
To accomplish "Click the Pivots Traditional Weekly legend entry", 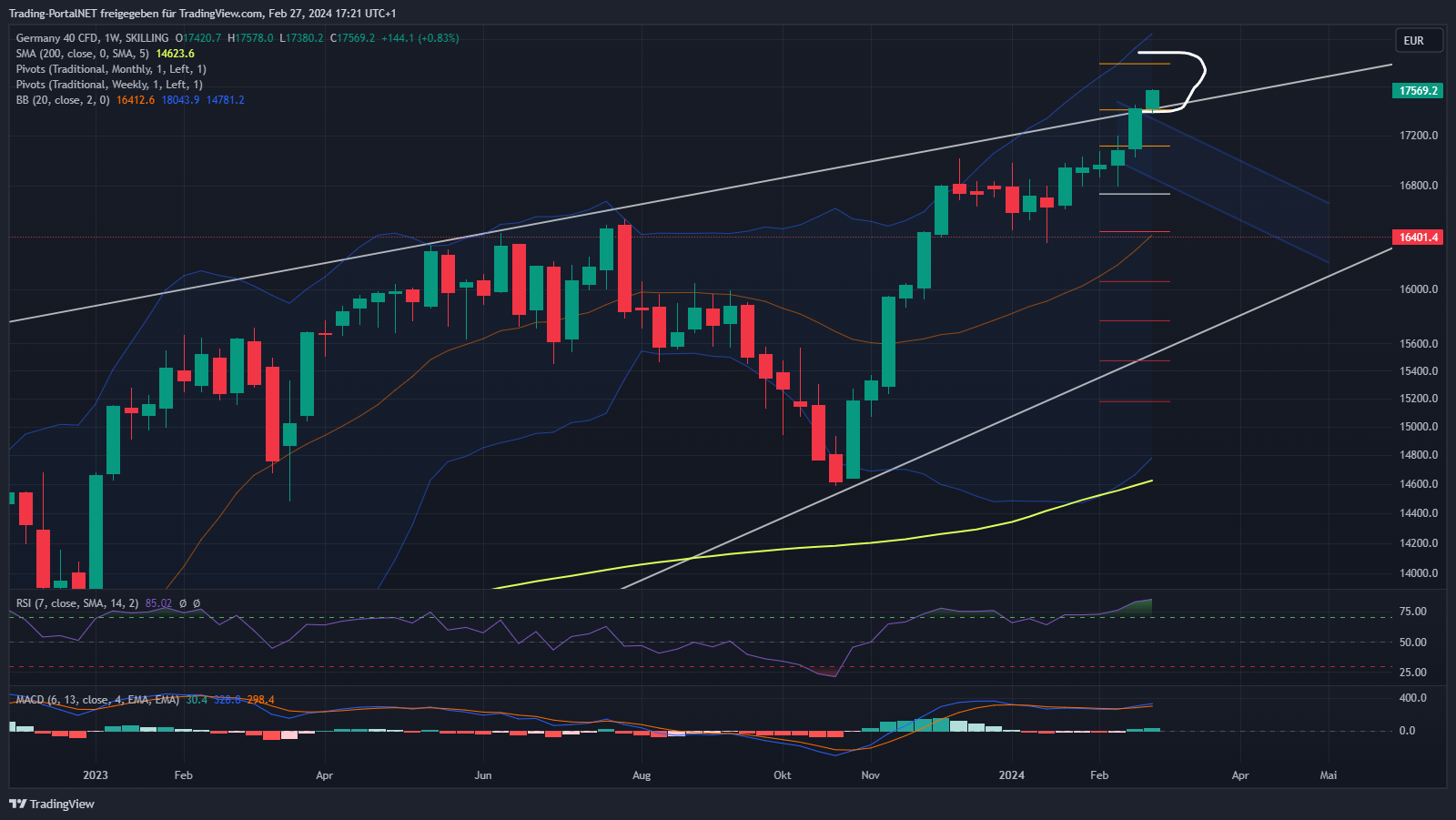I will [x=109, y=85].
